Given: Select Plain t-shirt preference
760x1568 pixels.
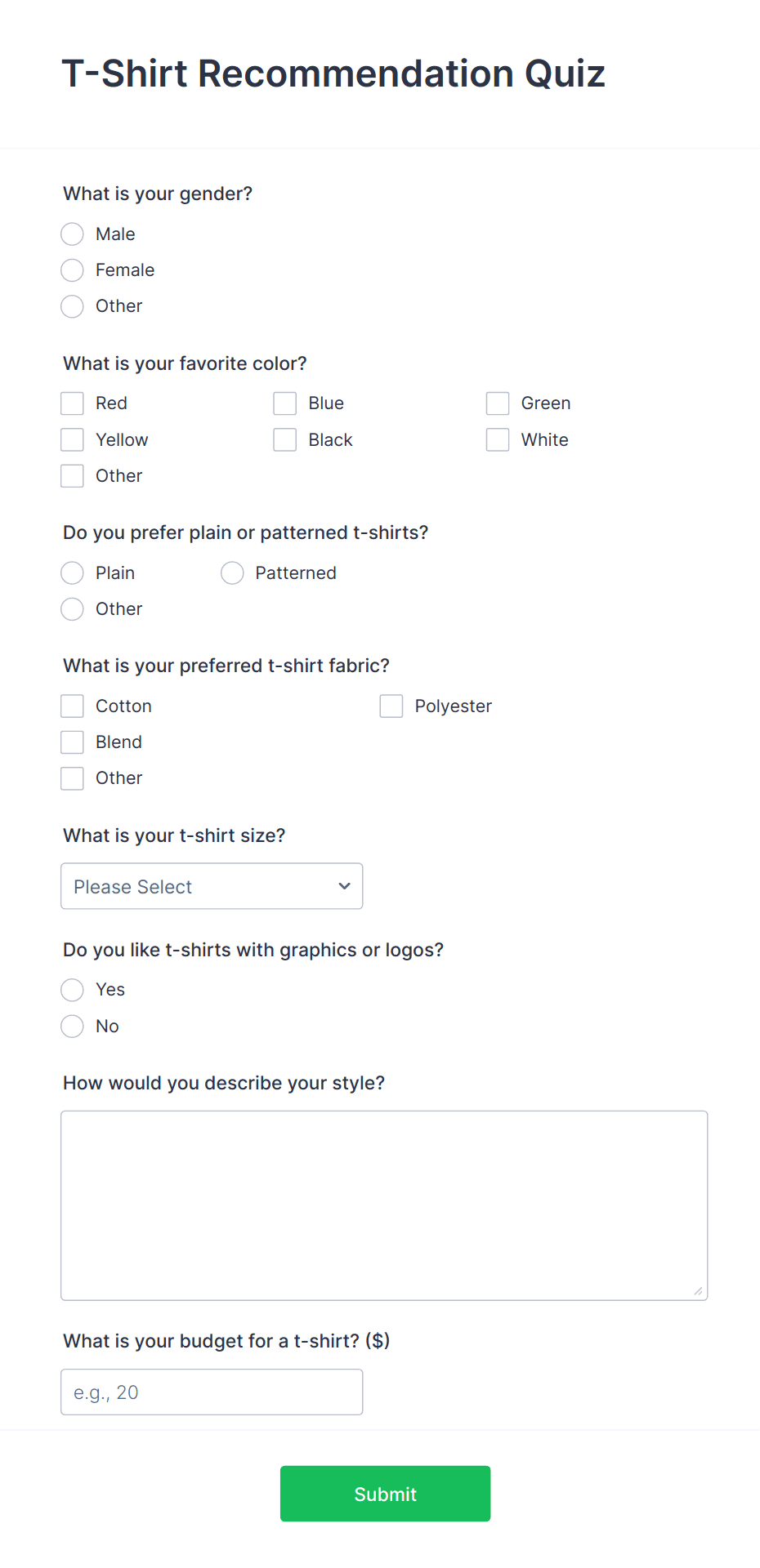Looking at the screenshot, I should click(x=72, y=572).
